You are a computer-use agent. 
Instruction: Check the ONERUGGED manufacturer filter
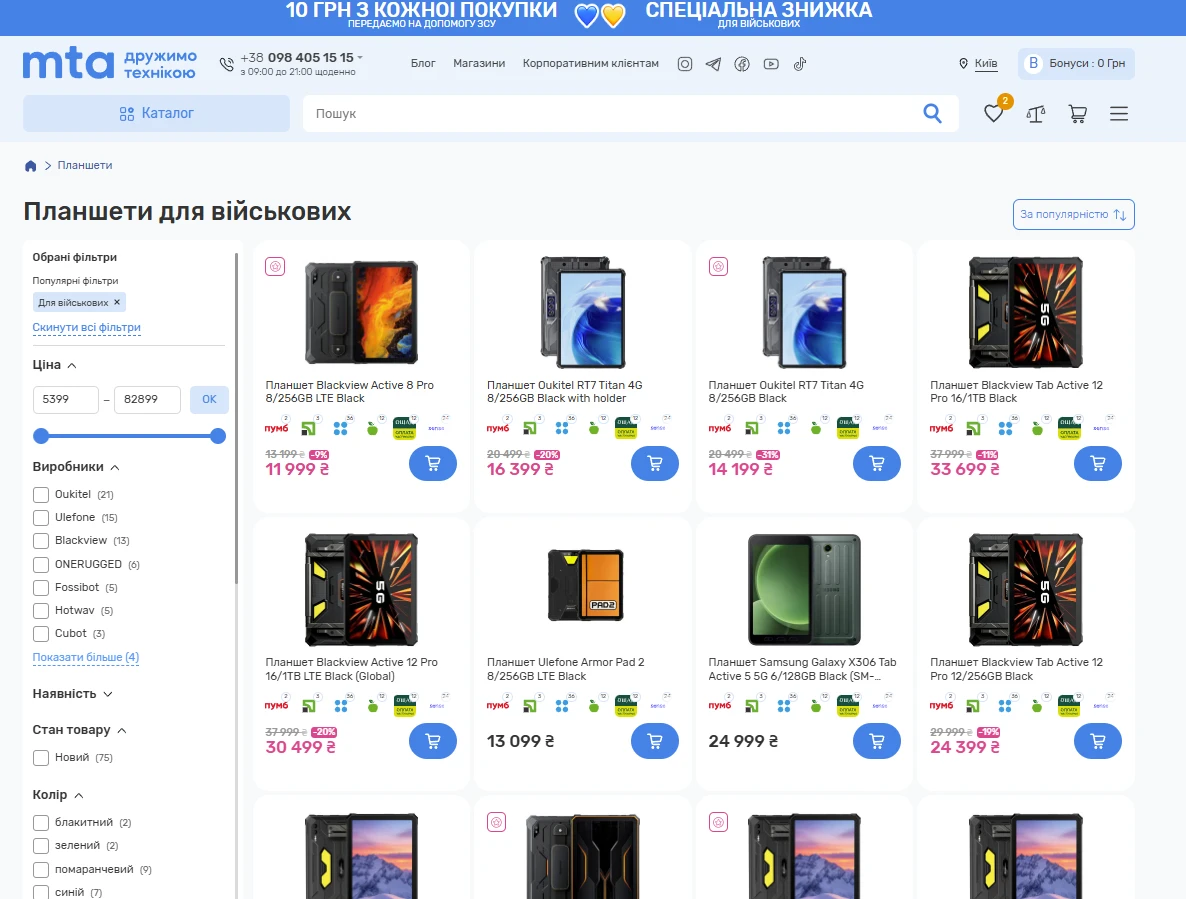click(x=41, y=565)
